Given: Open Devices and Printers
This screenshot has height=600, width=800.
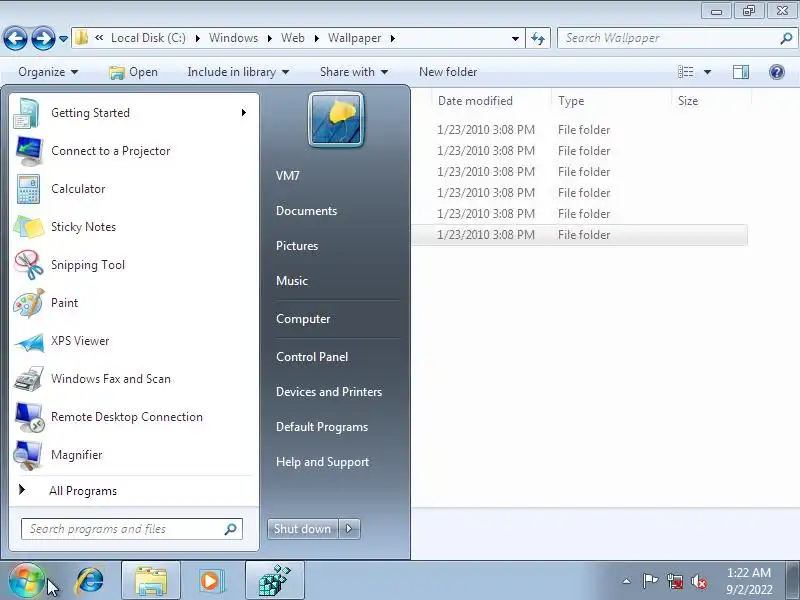Looking at the screenshot, I should click(329, 392).
